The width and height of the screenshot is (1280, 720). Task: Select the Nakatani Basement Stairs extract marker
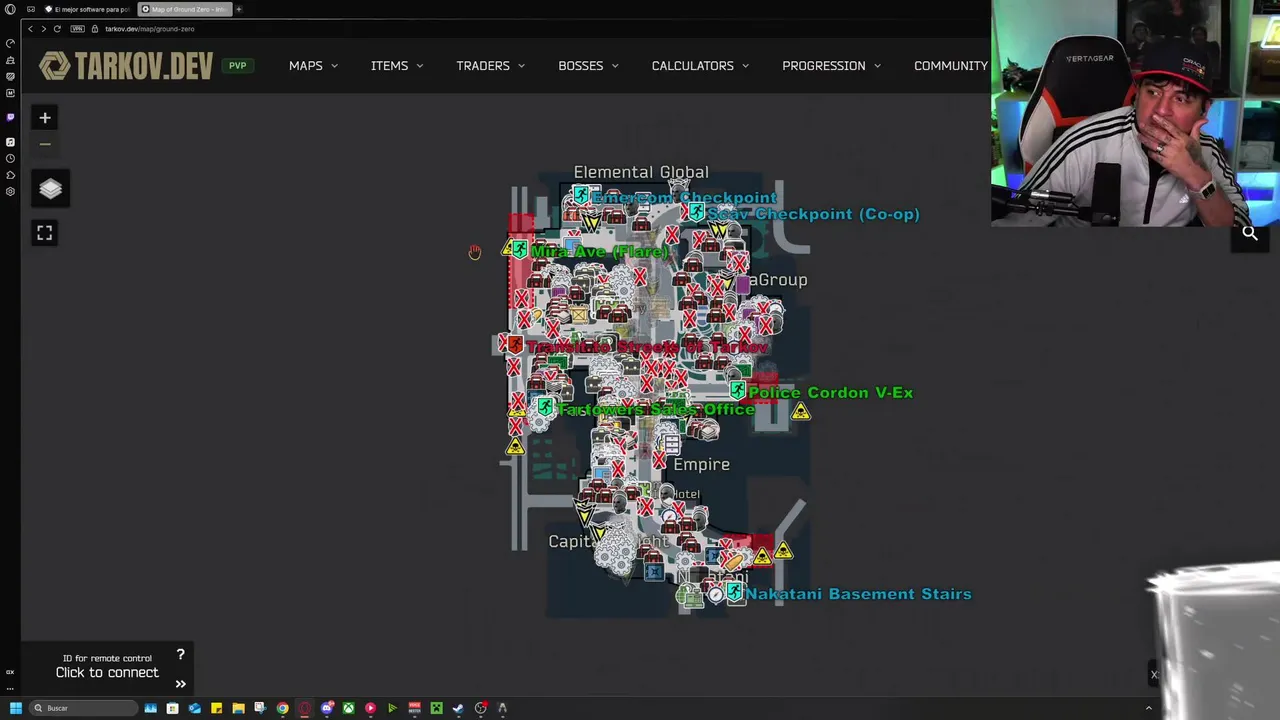735,593
